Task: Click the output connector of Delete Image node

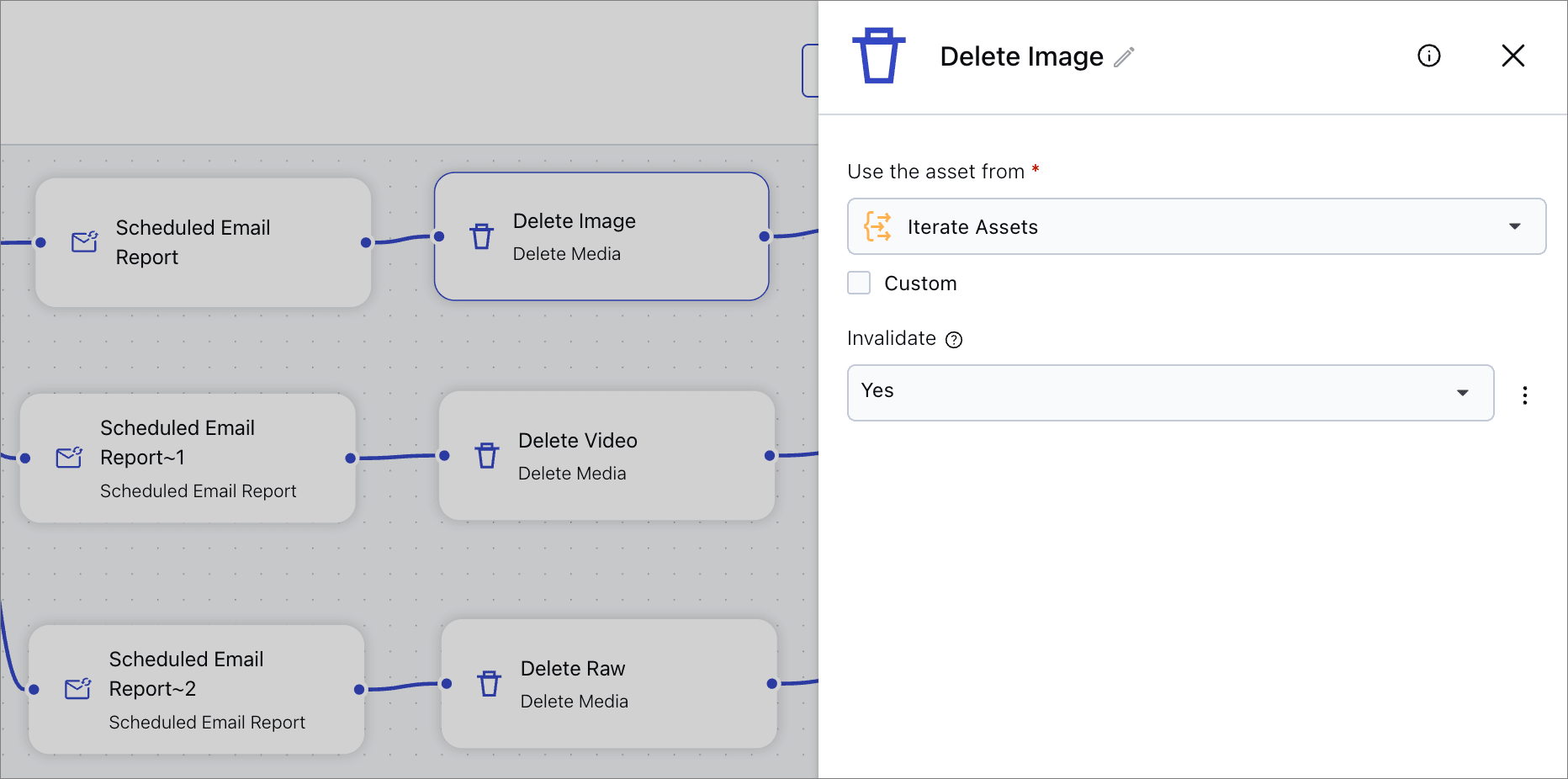Action: [x=764, y=236]
